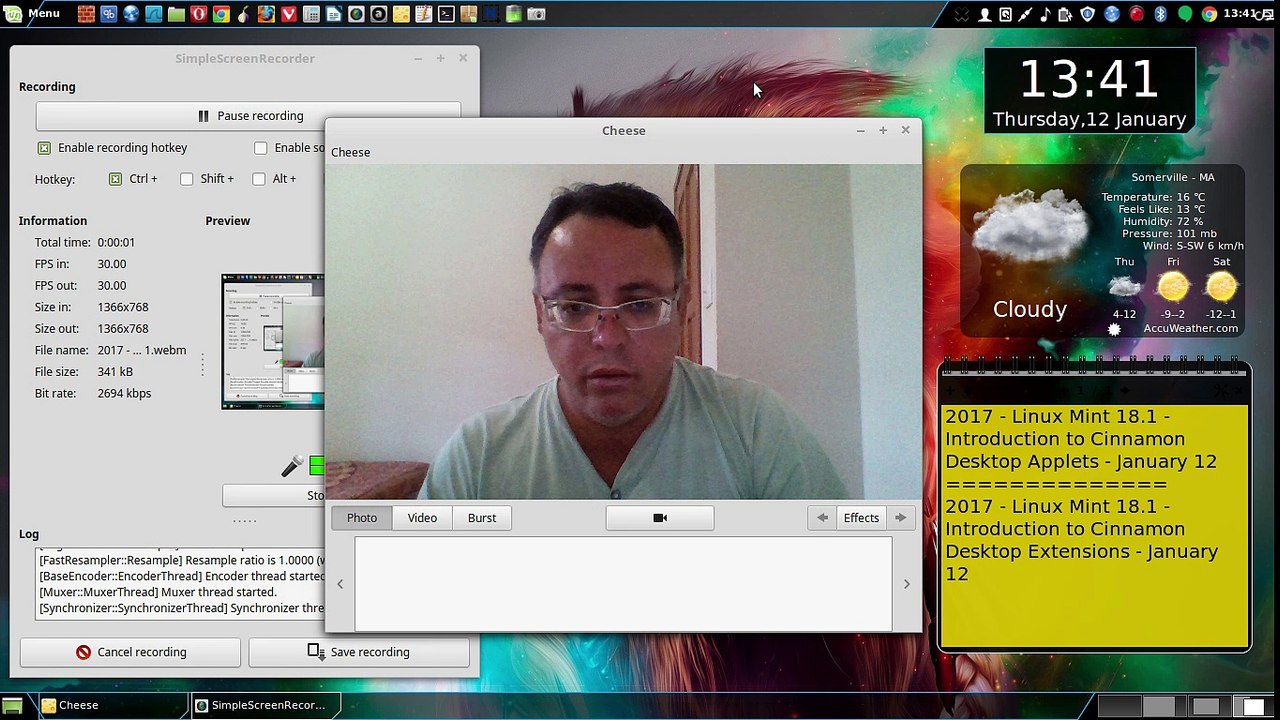Open the user applet in system tray
The image size is (1280, 720).
pos(985,14)
